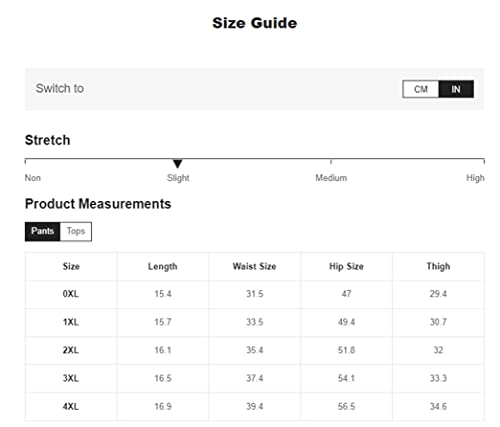Click the Size Guide heading
500x427 pixels.
[255, 23]
